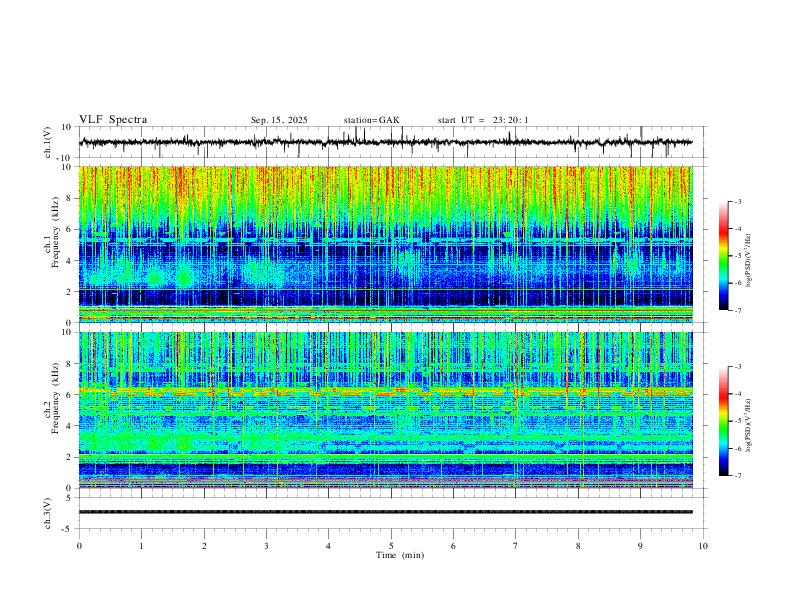Click the "-3" label on ch.1 color bar
The width and height of the screenshot is (792, 612).
738,201
